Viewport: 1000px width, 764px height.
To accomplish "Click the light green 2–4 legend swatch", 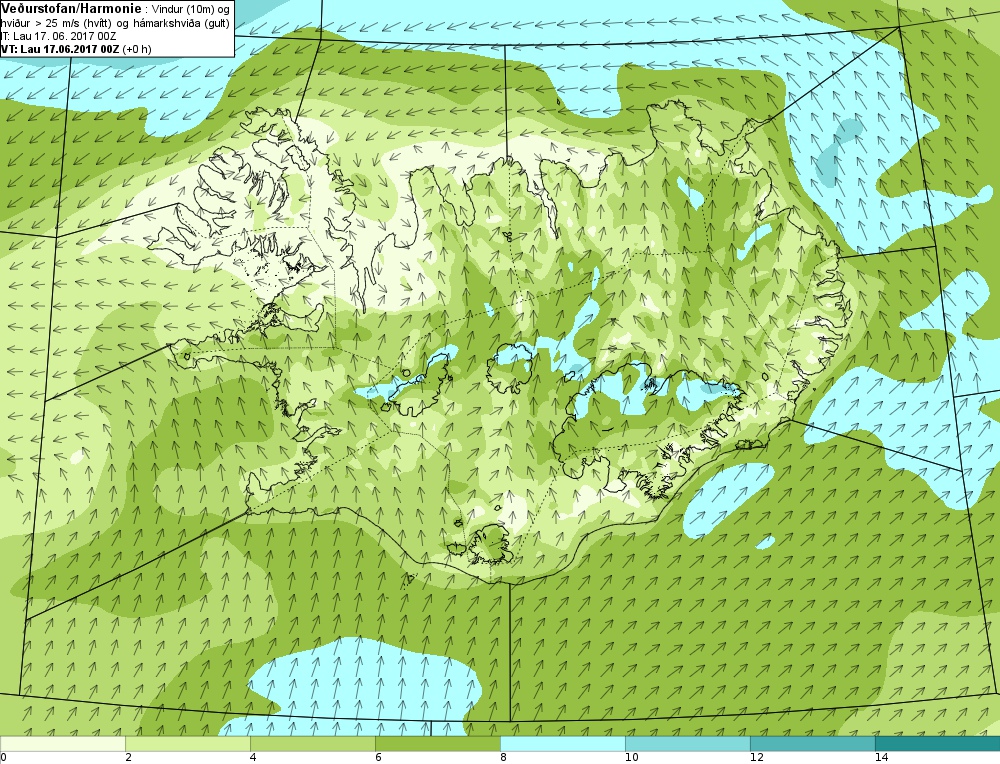I will click(x=188, y=744).
